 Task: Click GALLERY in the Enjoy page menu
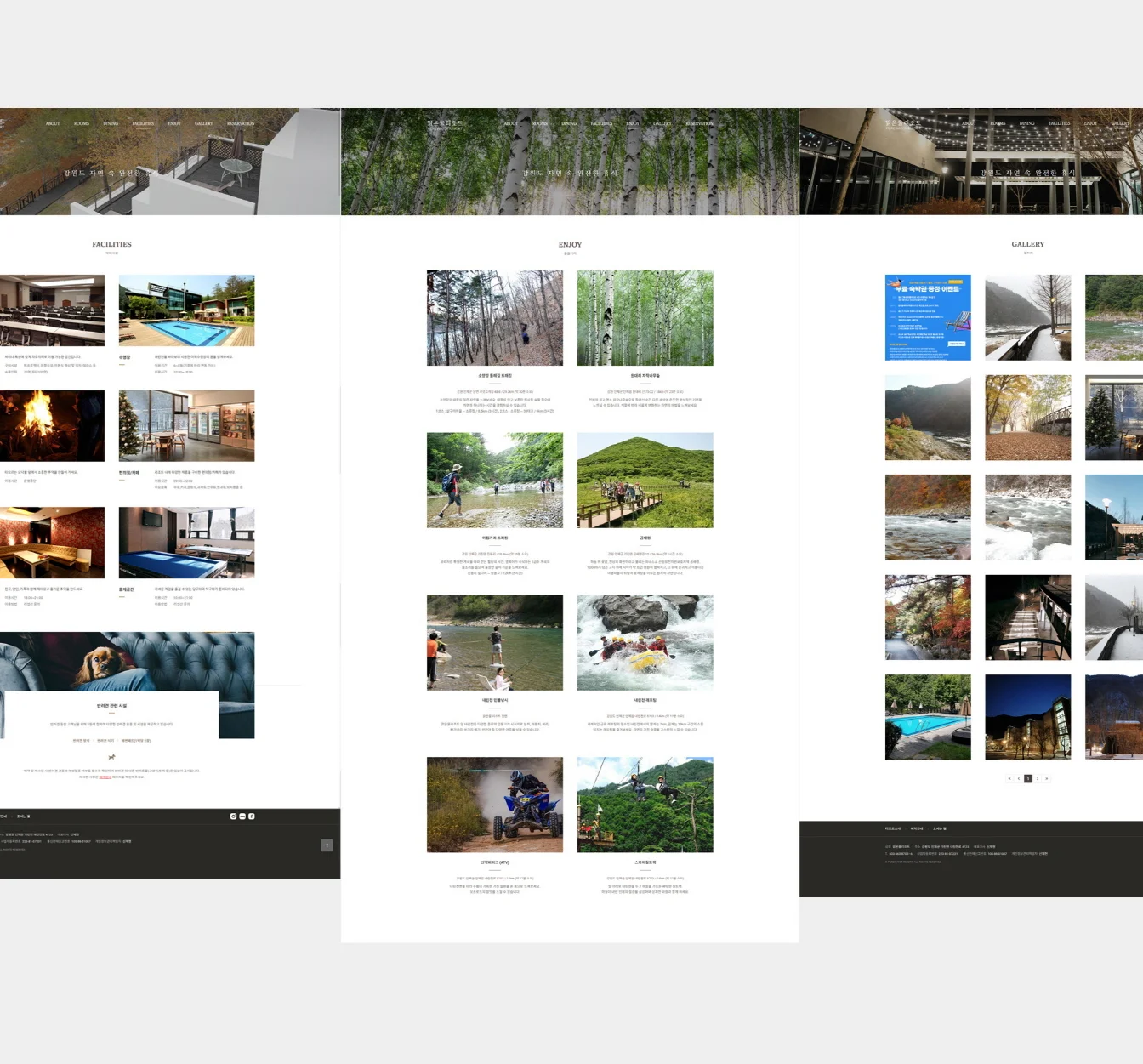[x=662, y=123]
